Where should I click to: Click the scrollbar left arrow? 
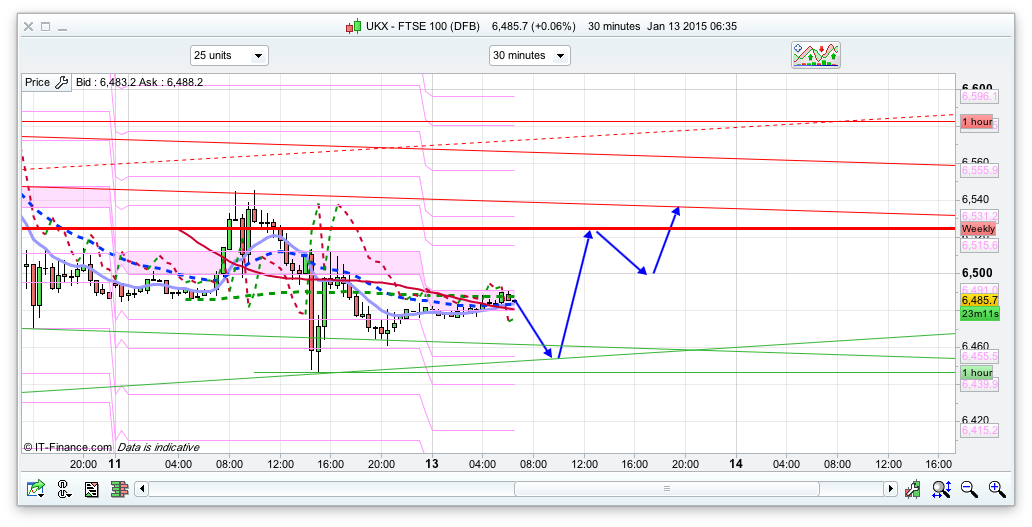(x=142, y=489)
